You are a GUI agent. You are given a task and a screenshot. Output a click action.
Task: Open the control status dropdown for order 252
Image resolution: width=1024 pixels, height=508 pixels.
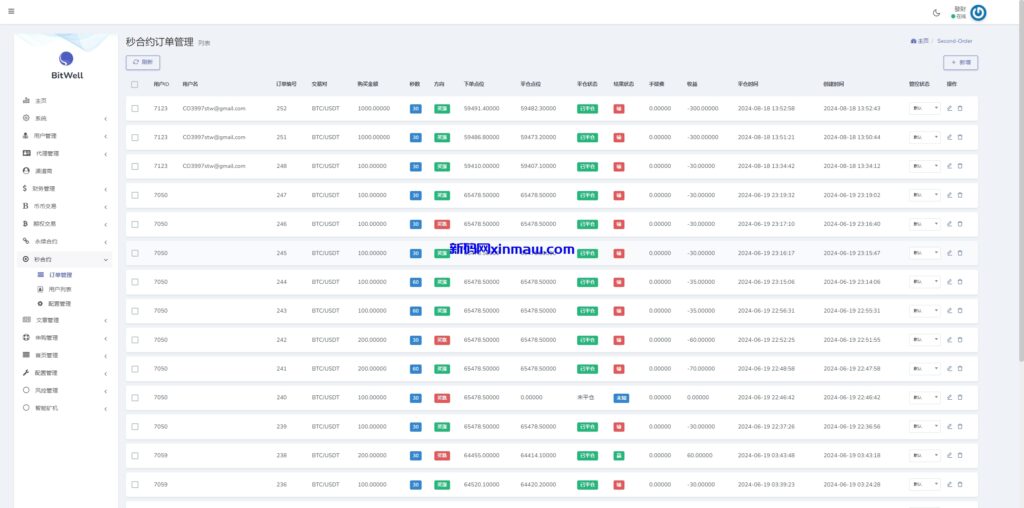click(x=924, y=108)
